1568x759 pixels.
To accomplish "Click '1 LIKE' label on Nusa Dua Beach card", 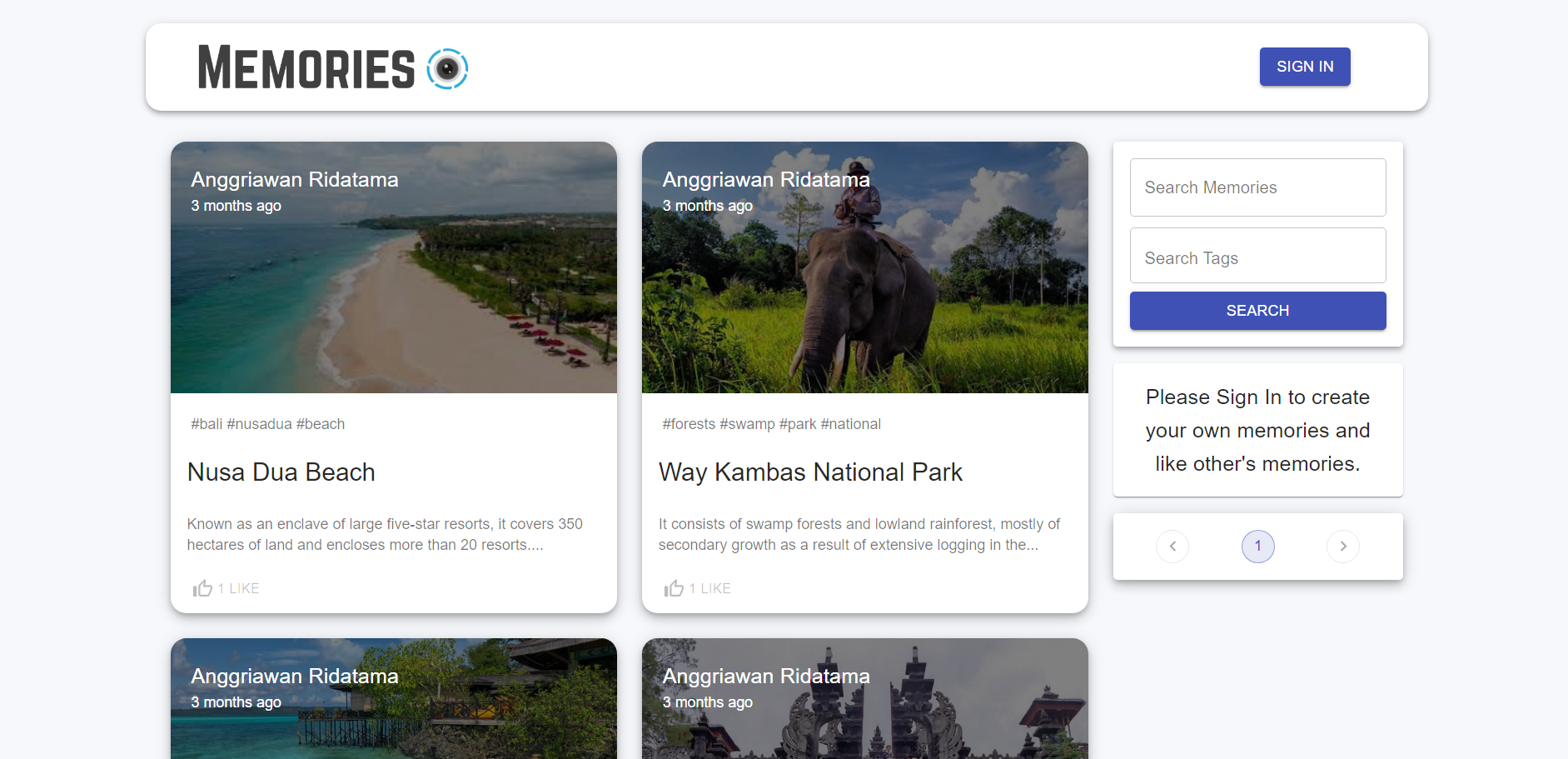I will click(x=239, y=588).
